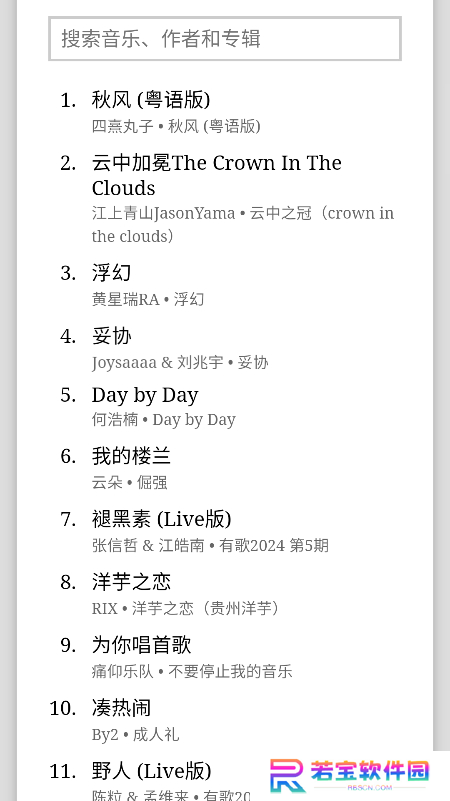Click the song 洋芋之恋
The image size is (450, 801).
(131, 582)
